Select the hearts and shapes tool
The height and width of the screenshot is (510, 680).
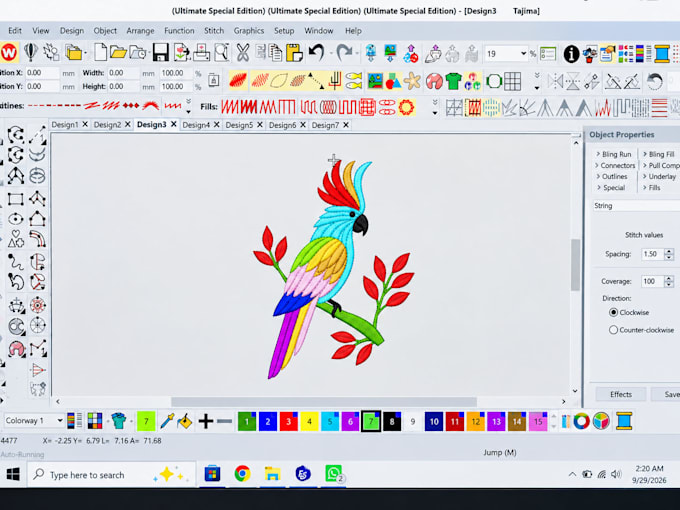16,239
